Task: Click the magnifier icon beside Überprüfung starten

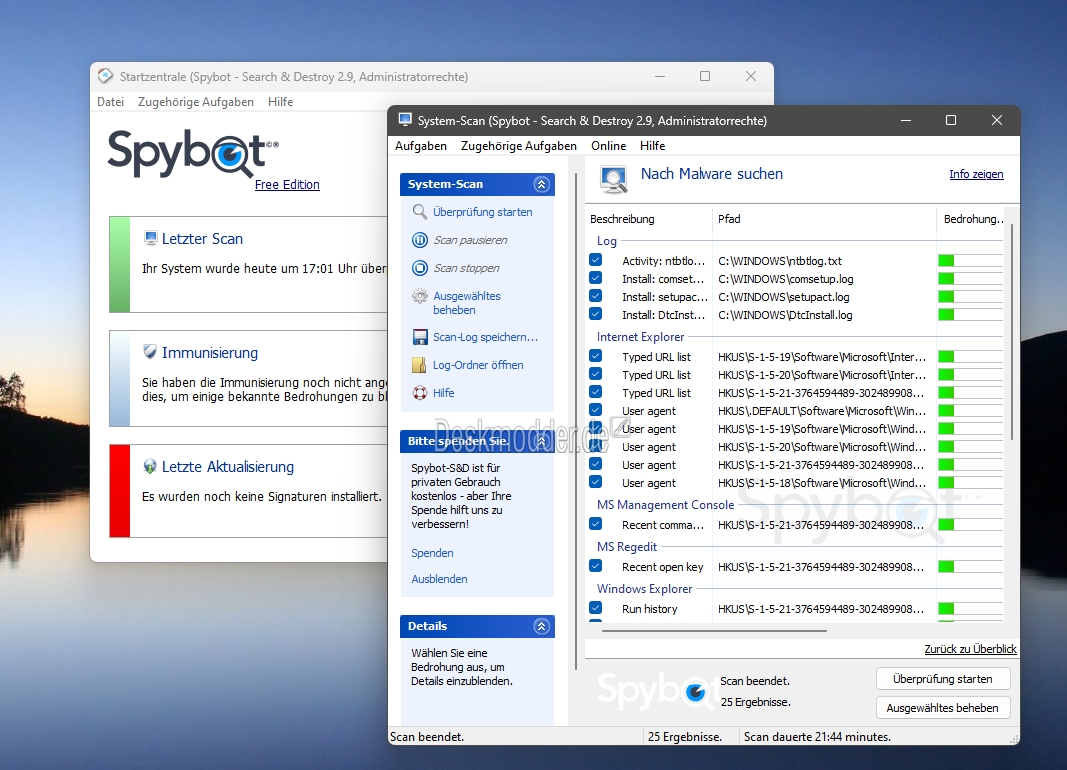Action: (420, 212)
